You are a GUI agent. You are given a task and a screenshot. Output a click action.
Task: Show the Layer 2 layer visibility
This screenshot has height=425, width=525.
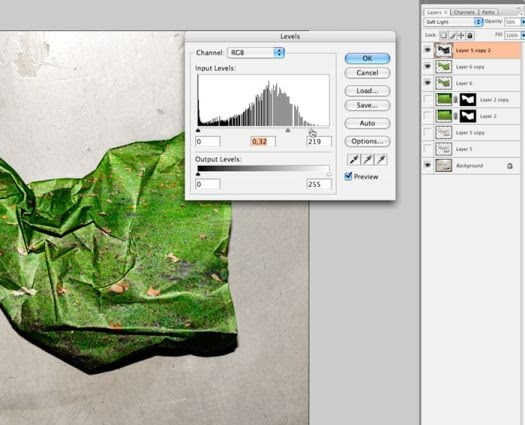pyautogui.click(x=428, y=116)
